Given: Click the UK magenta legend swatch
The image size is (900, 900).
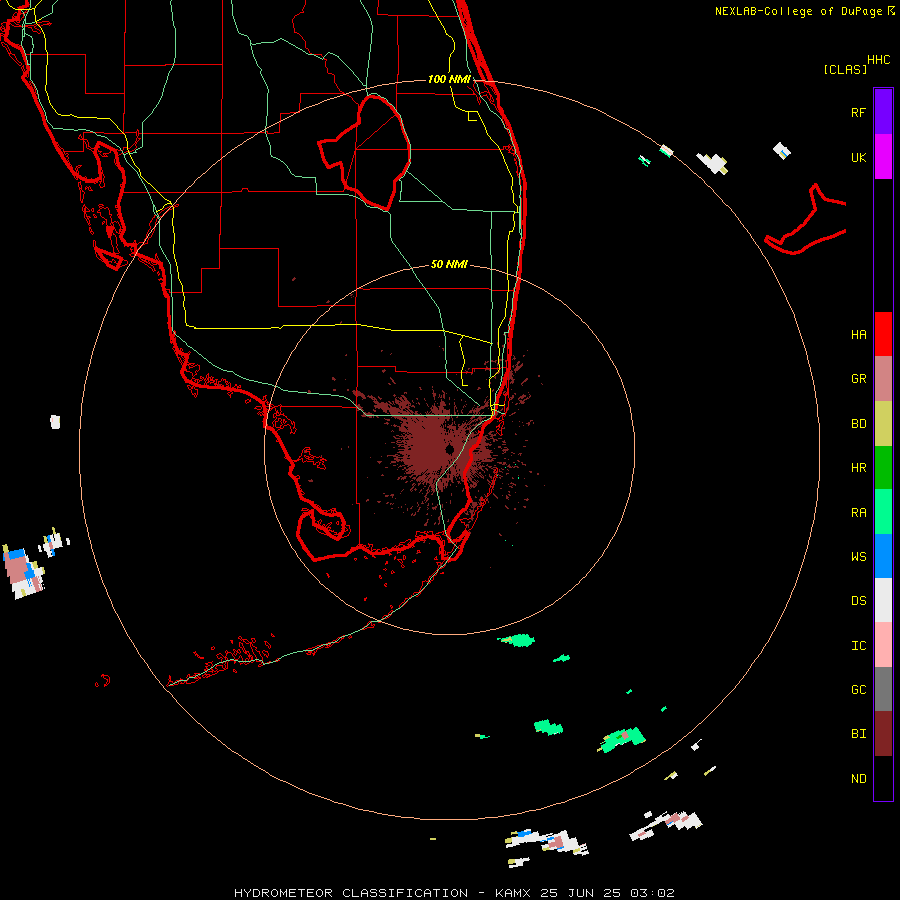Looking at the screenshot, I should click(x=883, y=157).
